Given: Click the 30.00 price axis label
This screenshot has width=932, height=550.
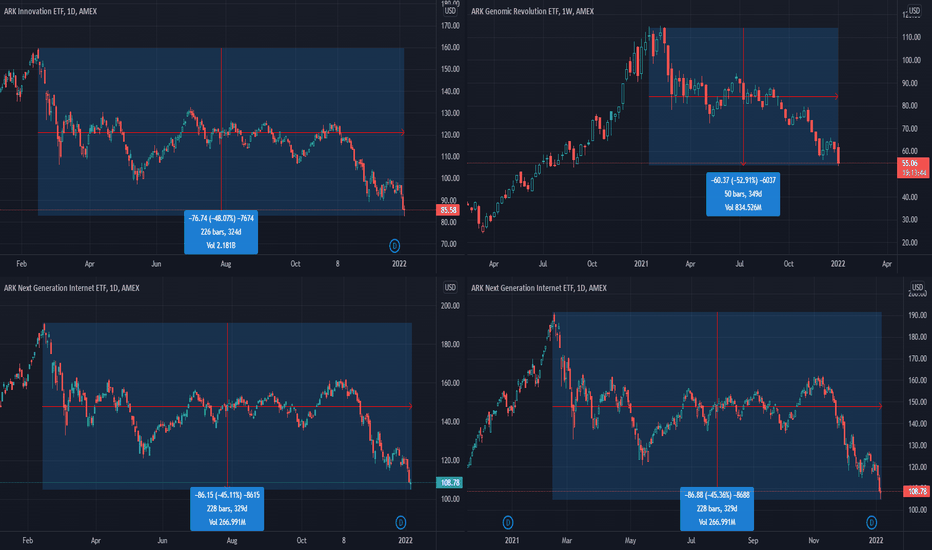Looking at the screenshot, I should tap(910, 219).
